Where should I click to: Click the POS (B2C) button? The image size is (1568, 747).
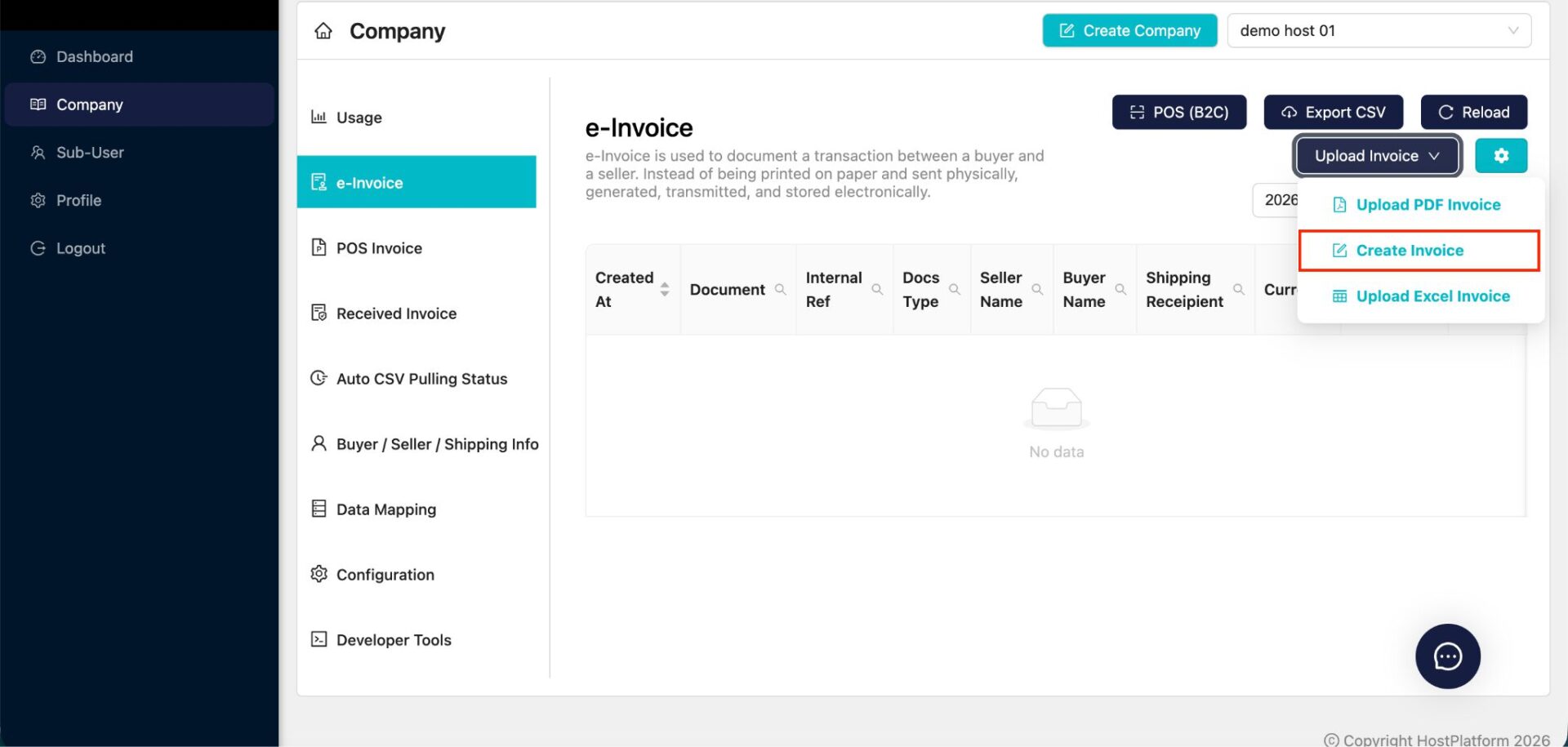tap(1179, 112)
